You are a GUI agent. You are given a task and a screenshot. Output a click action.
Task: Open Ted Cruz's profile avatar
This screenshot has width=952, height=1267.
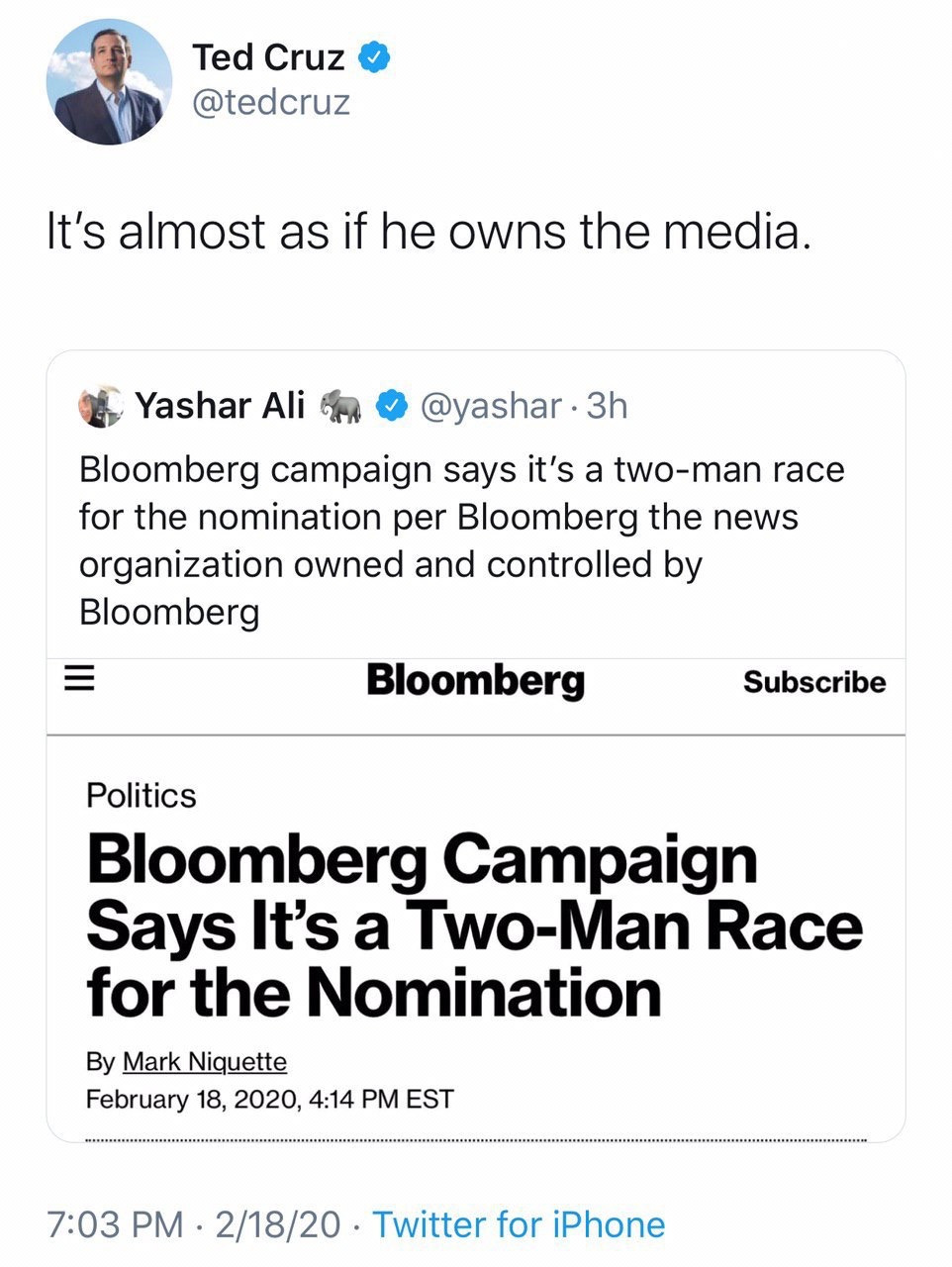pyautogui.click(x=109, y=82)
